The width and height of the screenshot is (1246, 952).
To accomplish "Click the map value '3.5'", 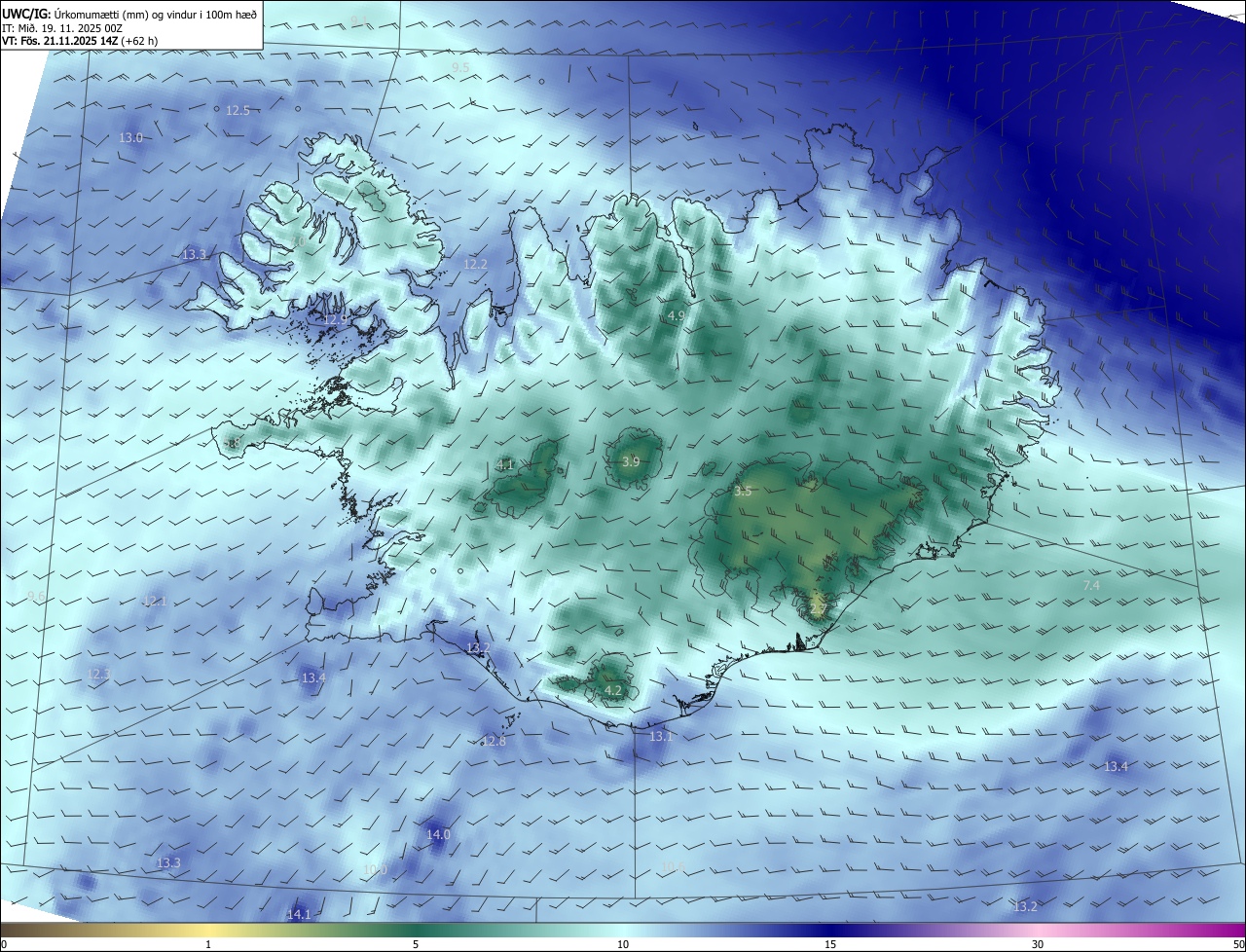I will pyautogui.click(x=743, y=492).
